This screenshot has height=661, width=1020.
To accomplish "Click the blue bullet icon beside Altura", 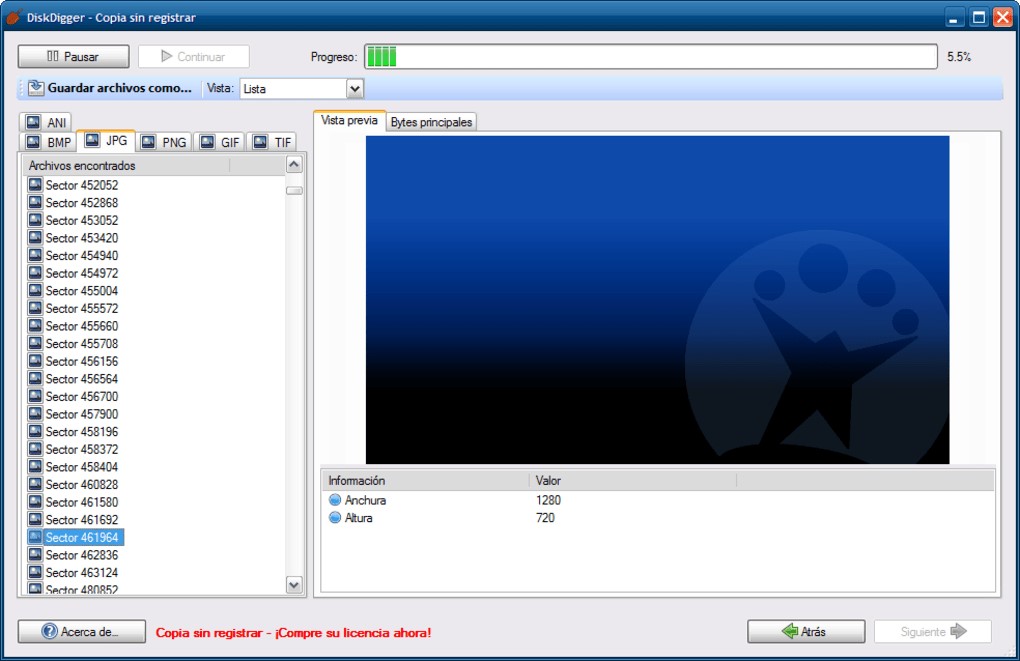I will (336, 518).
